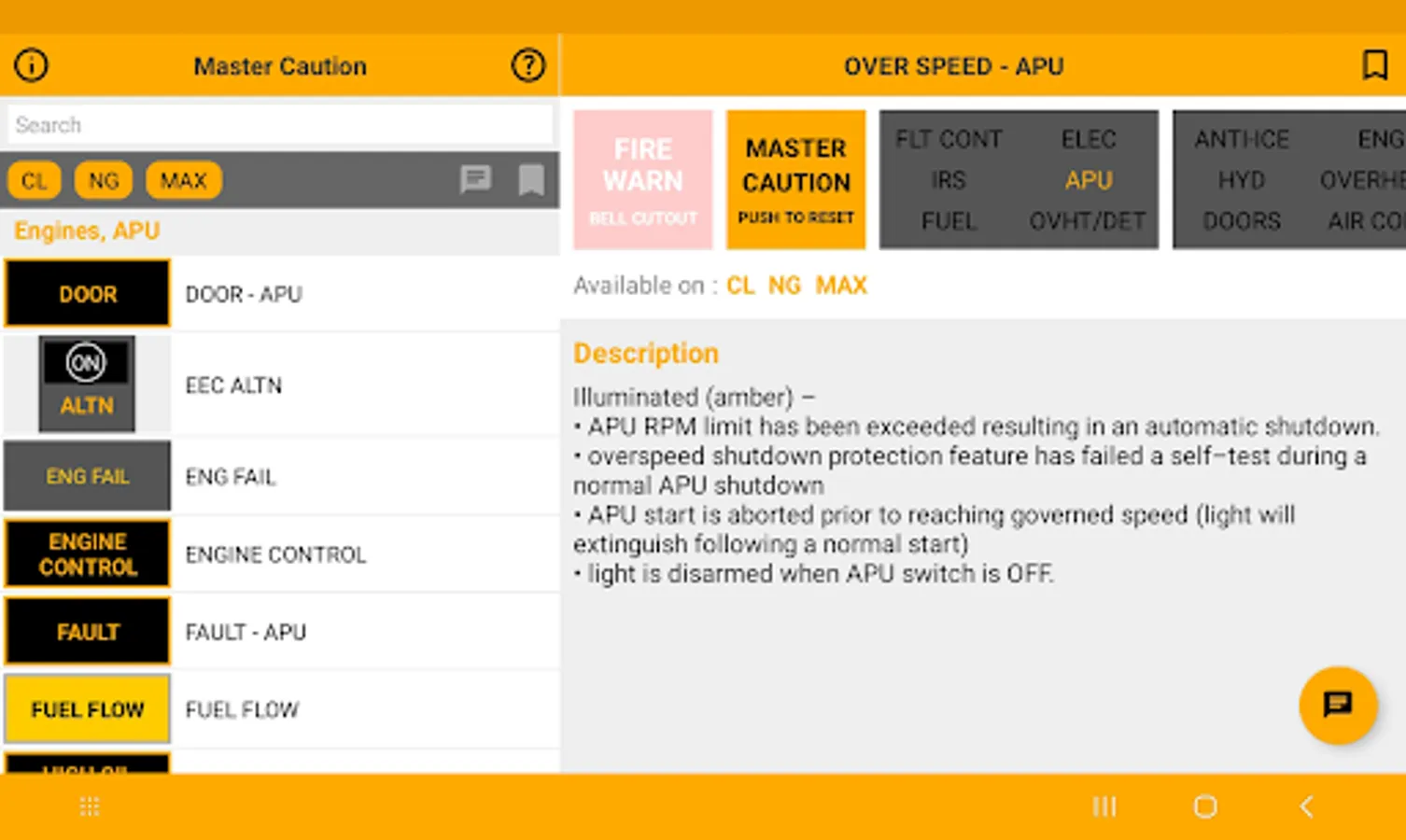
Task: Select ANTI-ICE on the second annunciator panel
Action: (1242, 139)
